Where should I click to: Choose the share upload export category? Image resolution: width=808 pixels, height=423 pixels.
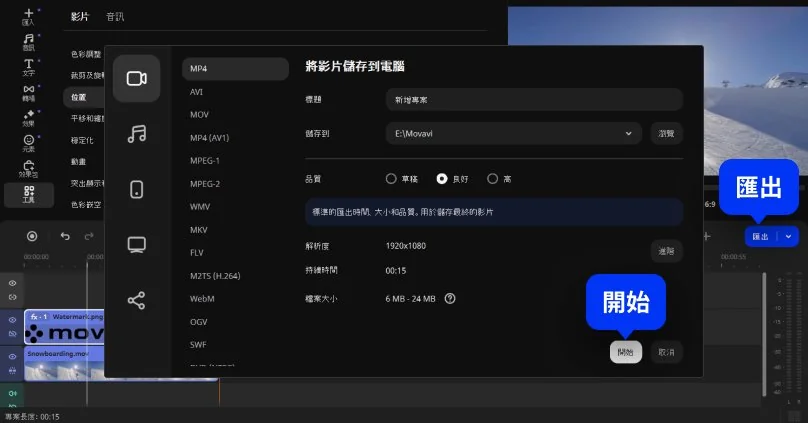point(137,300)
